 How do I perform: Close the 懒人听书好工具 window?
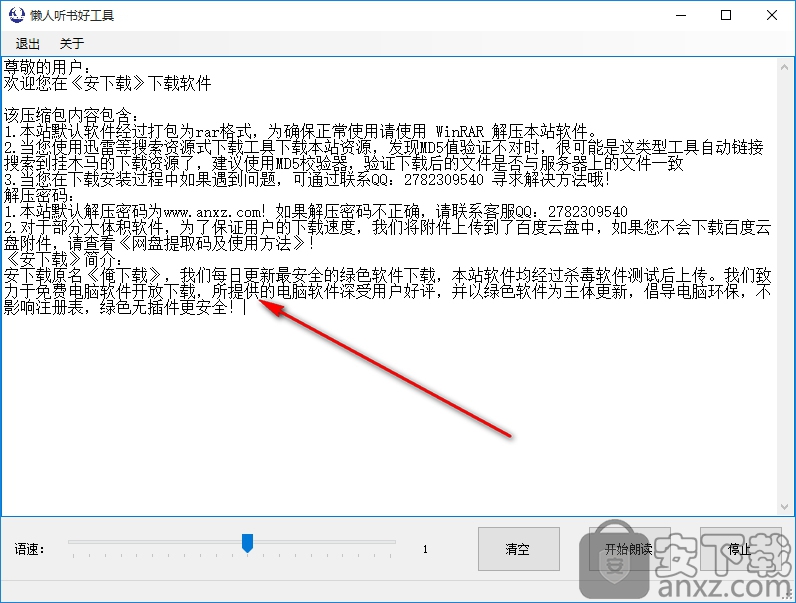click(x=772, y=15)
